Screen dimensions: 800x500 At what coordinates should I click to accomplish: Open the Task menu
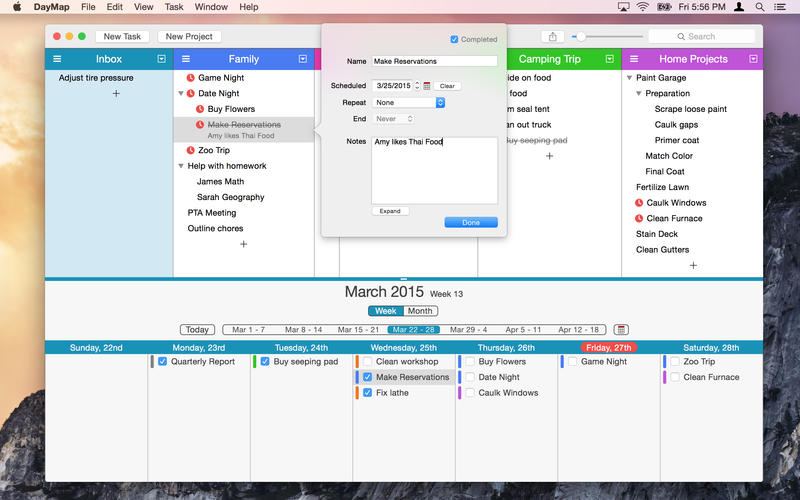click(173, 7)
